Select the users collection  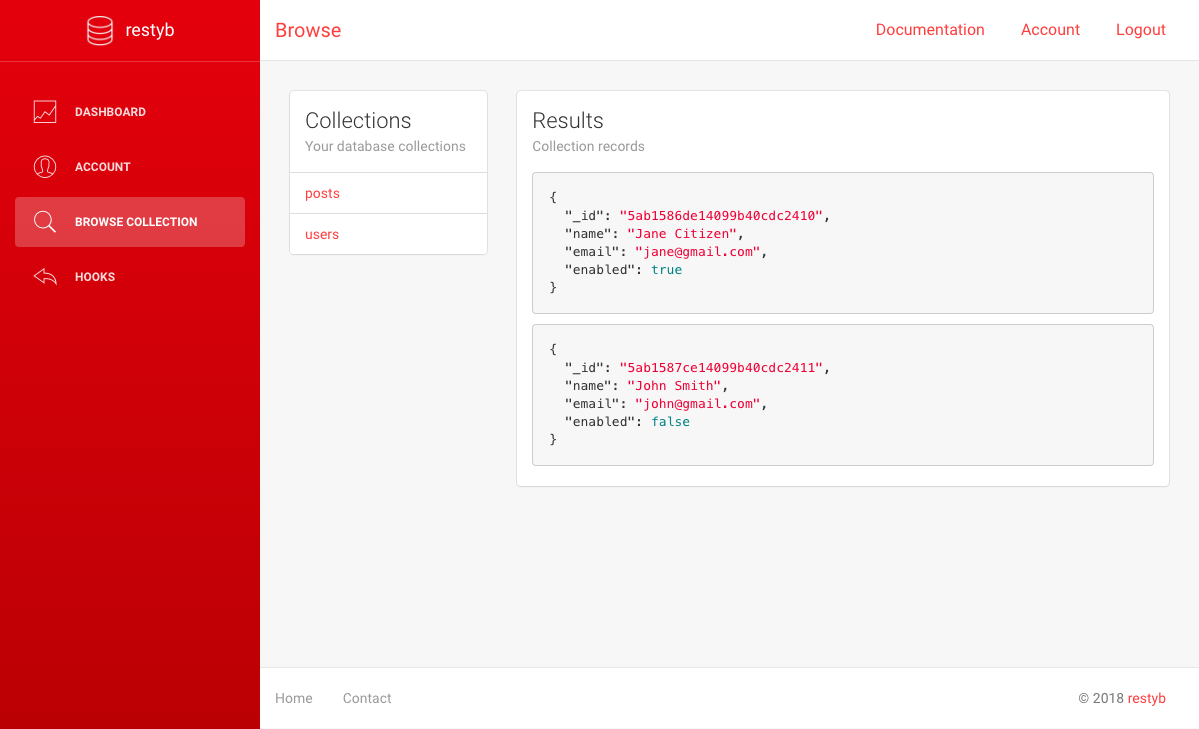pos(388,235)
